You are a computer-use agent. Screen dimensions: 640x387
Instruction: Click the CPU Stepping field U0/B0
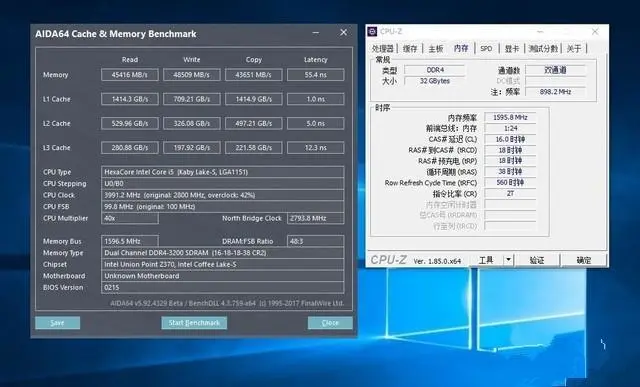222,184
